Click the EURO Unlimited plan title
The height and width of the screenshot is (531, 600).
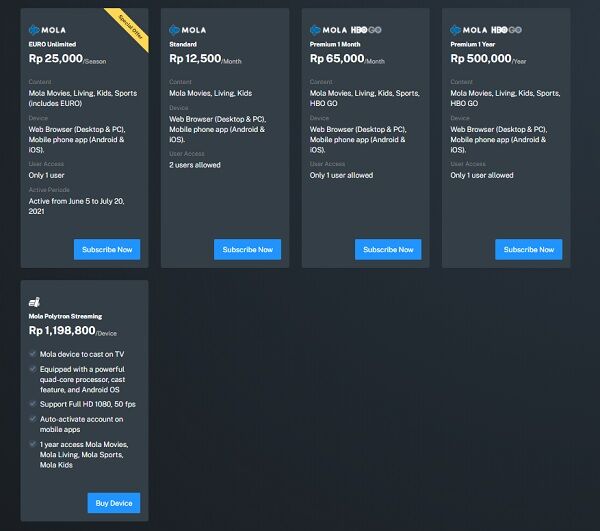(x=52, y=44)
